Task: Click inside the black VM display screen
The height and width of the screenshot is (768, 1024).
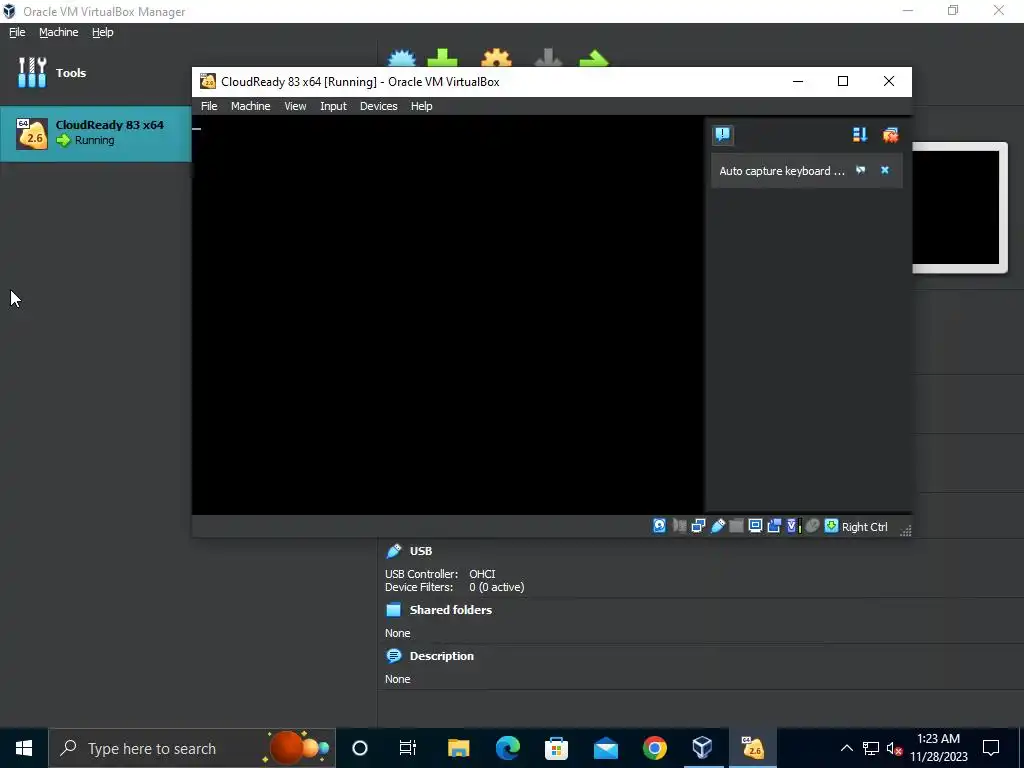Action: click(x=448, y=315)
